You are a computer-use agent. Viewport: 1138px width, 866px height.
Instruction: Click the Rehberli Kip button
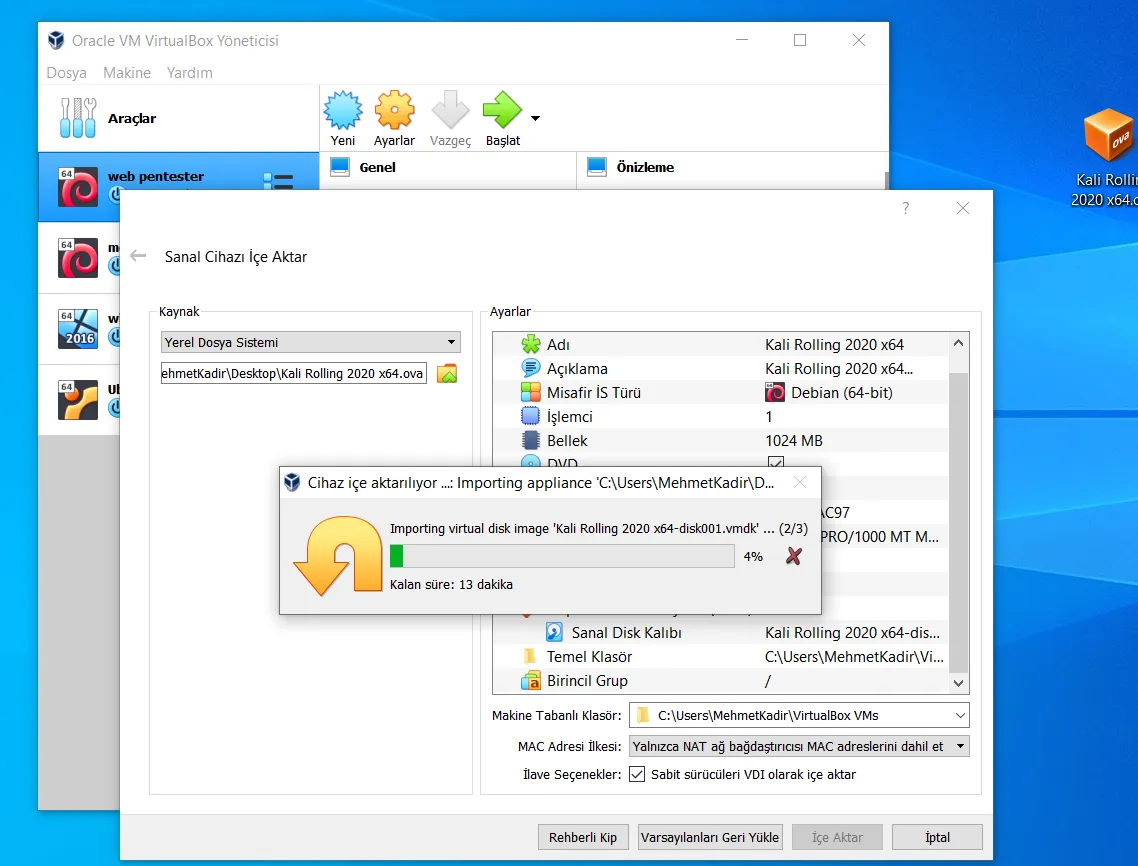(583, 837)
